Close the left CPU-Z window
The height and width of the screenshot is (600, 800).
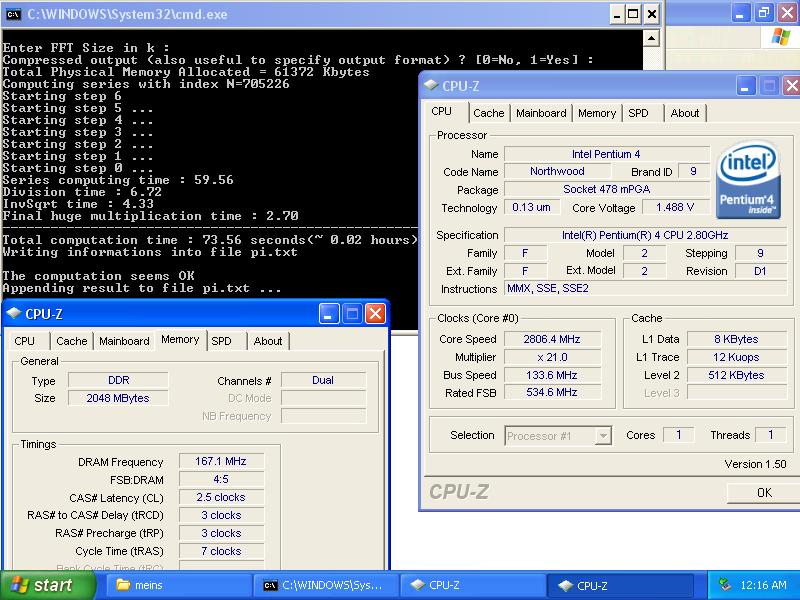375,314
